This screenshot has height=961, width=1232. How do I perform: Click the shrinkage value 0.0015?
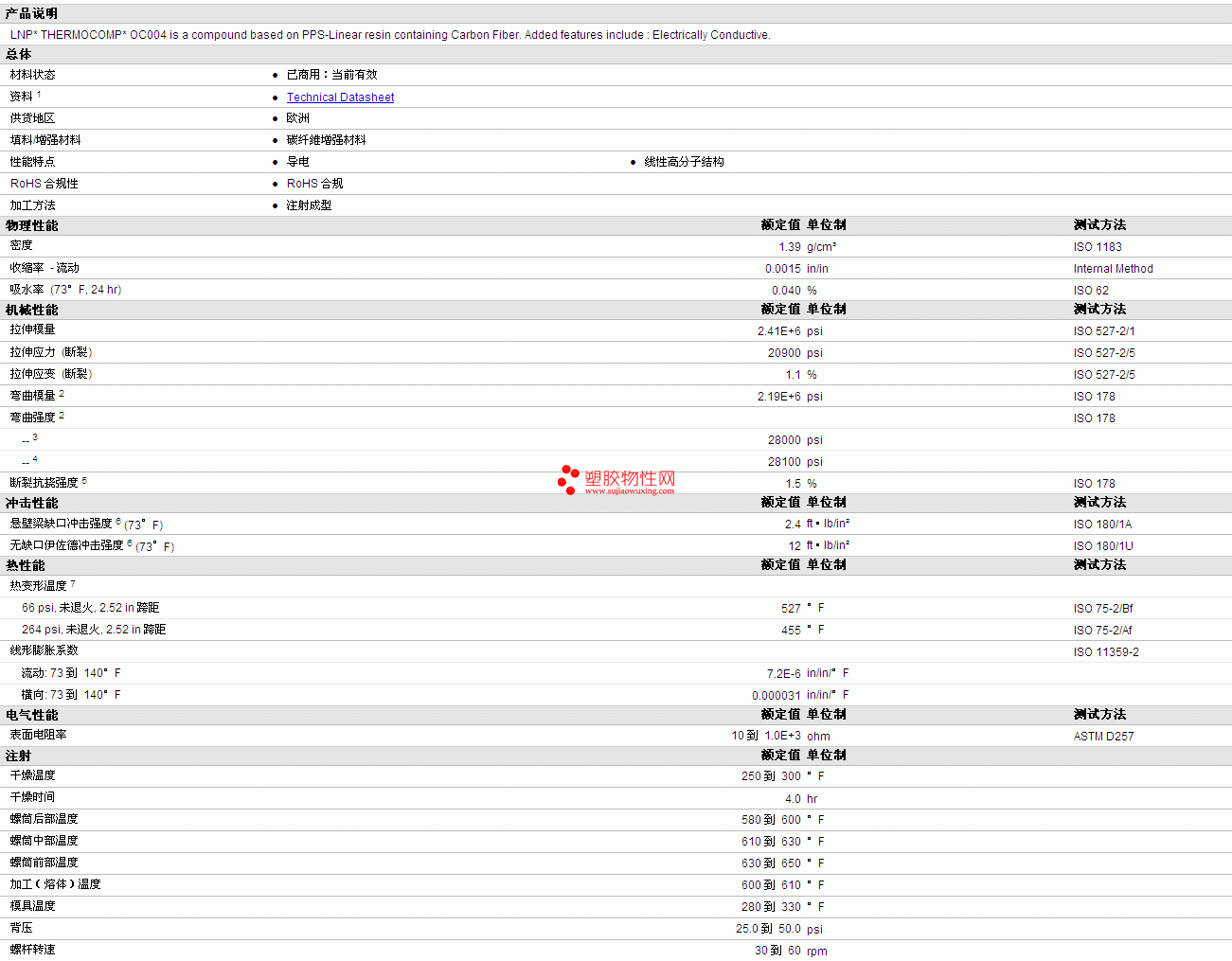(783, 269)
